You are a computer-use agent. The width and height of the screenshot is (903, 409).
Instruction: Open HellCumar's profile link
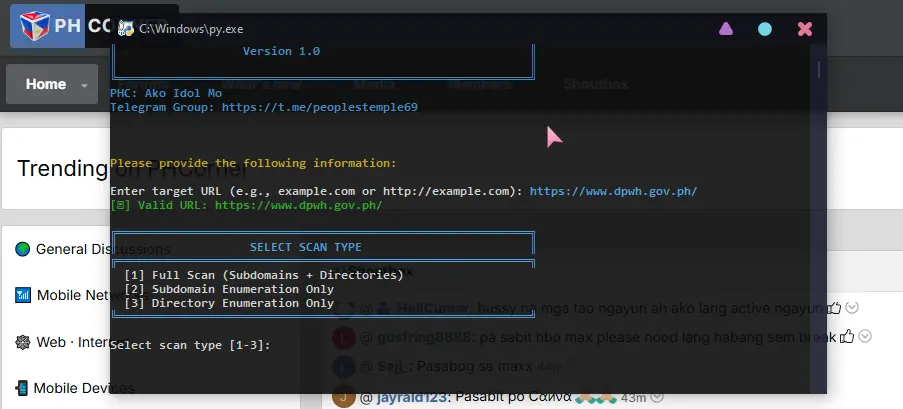click(x=432, y=308)
